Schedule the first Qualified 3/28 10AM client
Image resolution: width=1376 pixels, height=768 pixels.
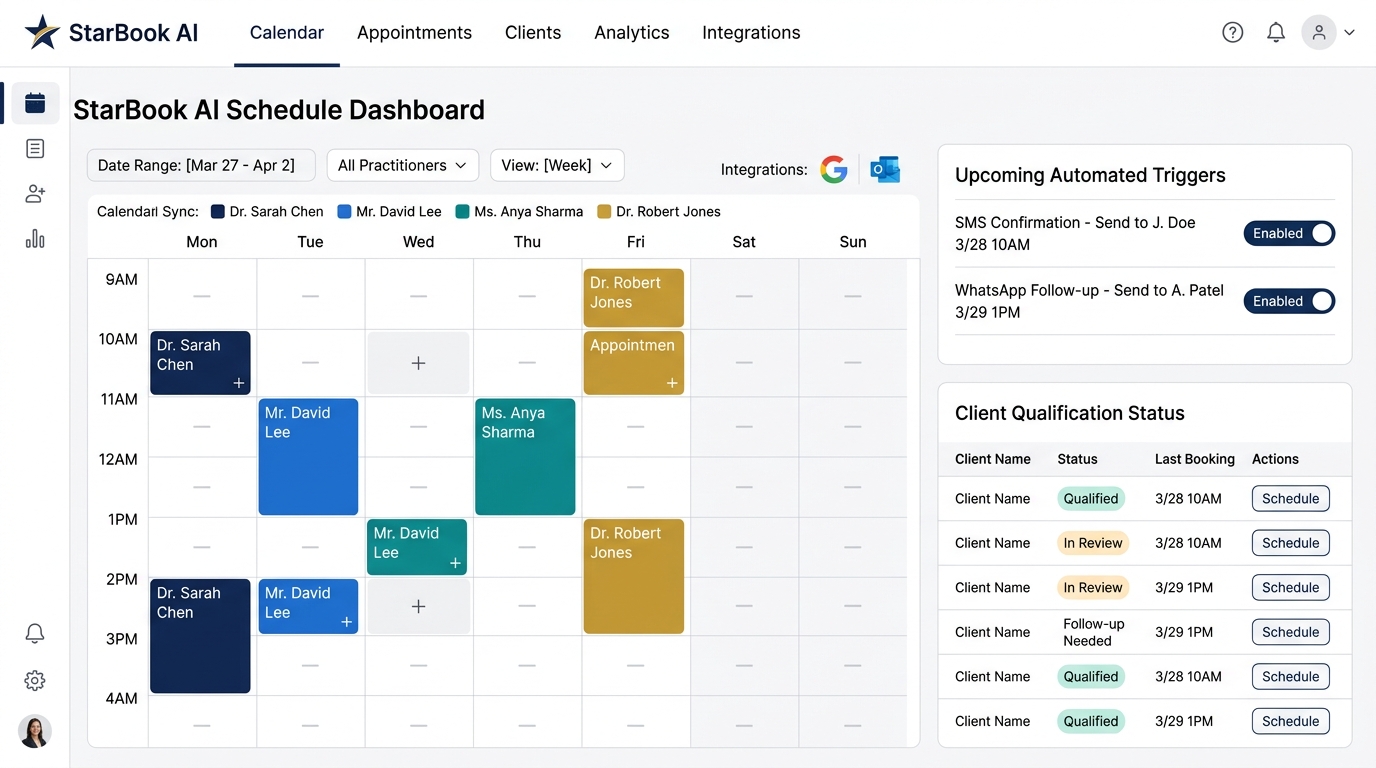click(x=1290, y=499)
